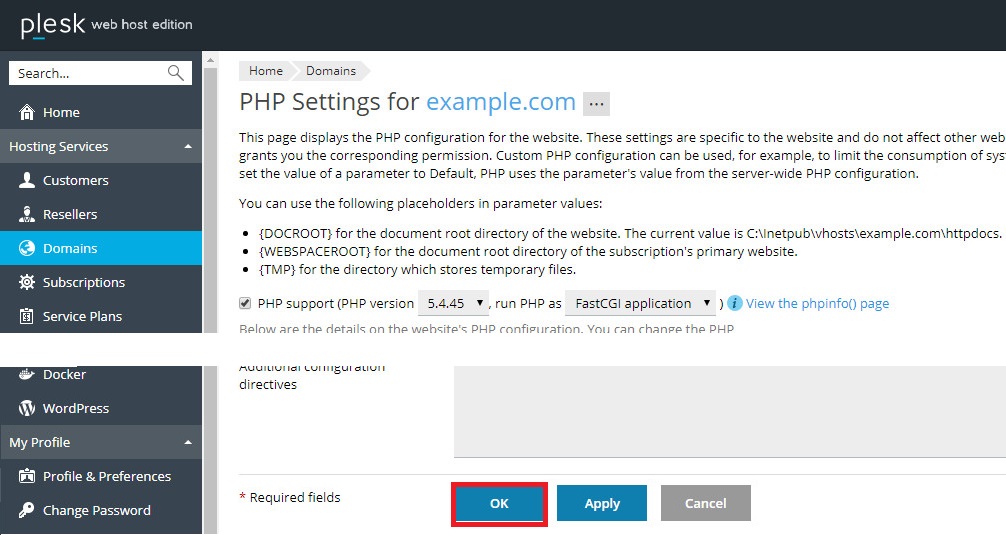Click the Apply button

coord(602,503)
